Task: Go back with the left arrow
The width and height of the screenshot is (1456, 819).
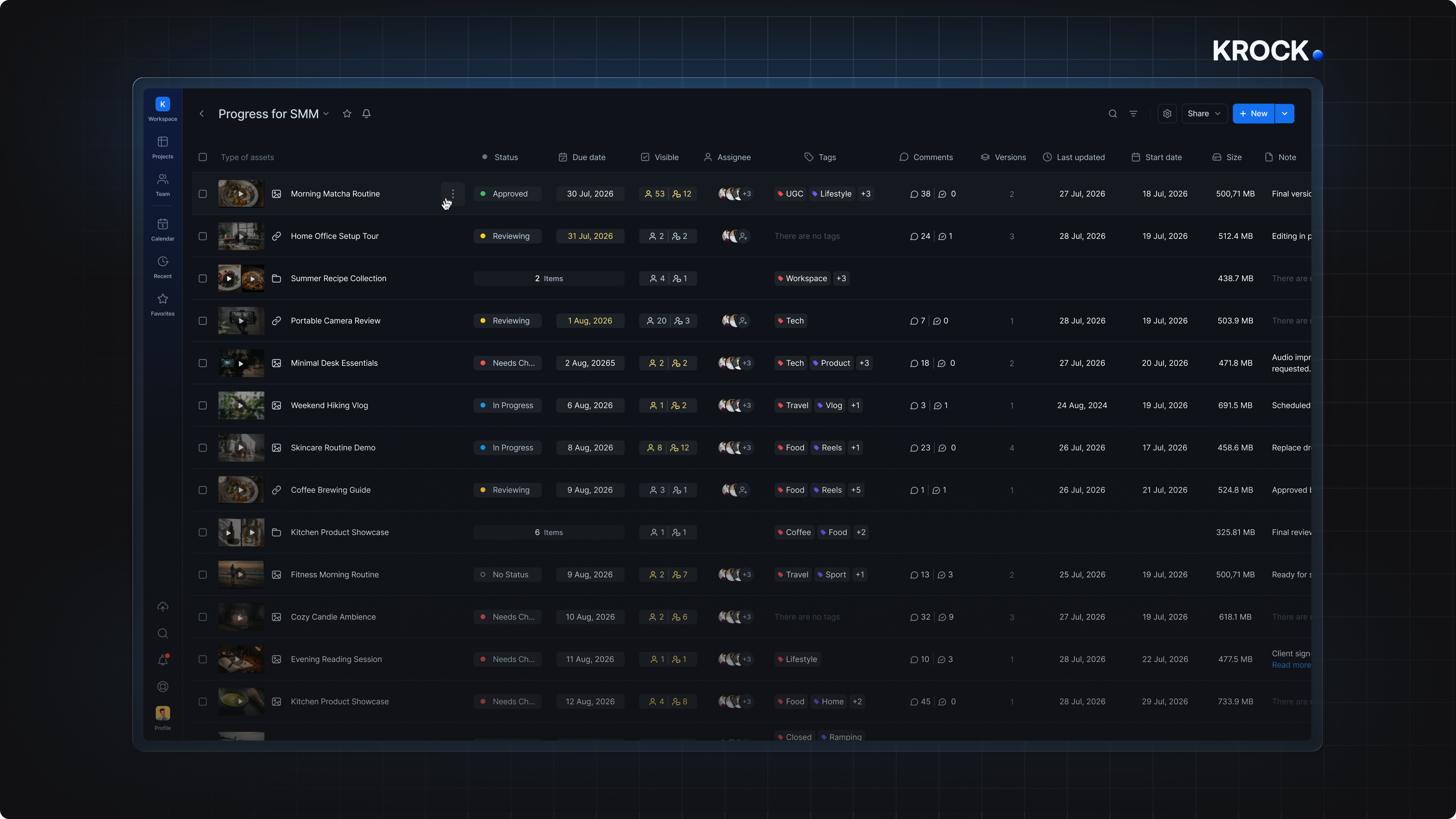Action: 201,114
